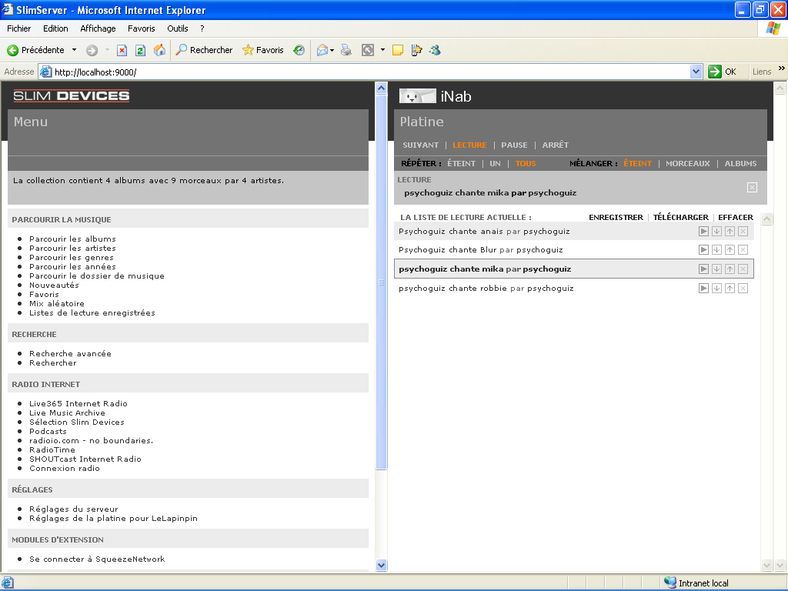
Task: Remove 'Psychoguiz chante anais' from the playlist
Action: click(743, 231)
